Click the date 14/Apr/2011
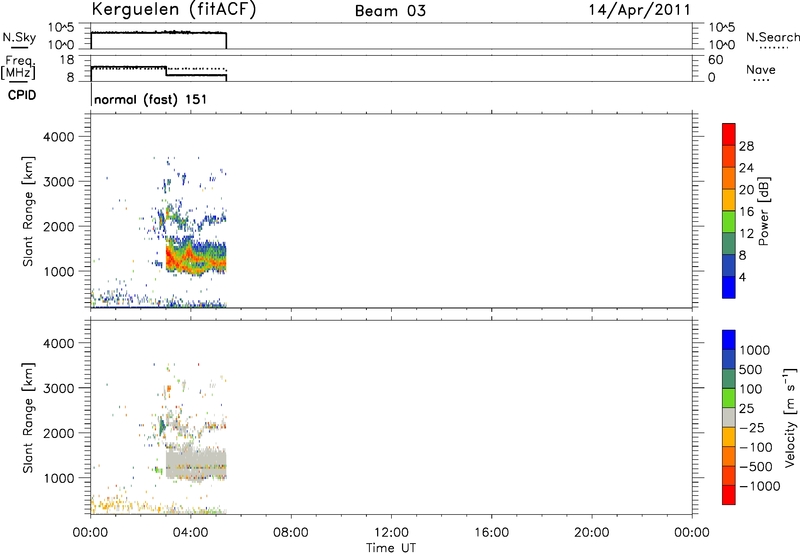 click(x=640, y=10)
